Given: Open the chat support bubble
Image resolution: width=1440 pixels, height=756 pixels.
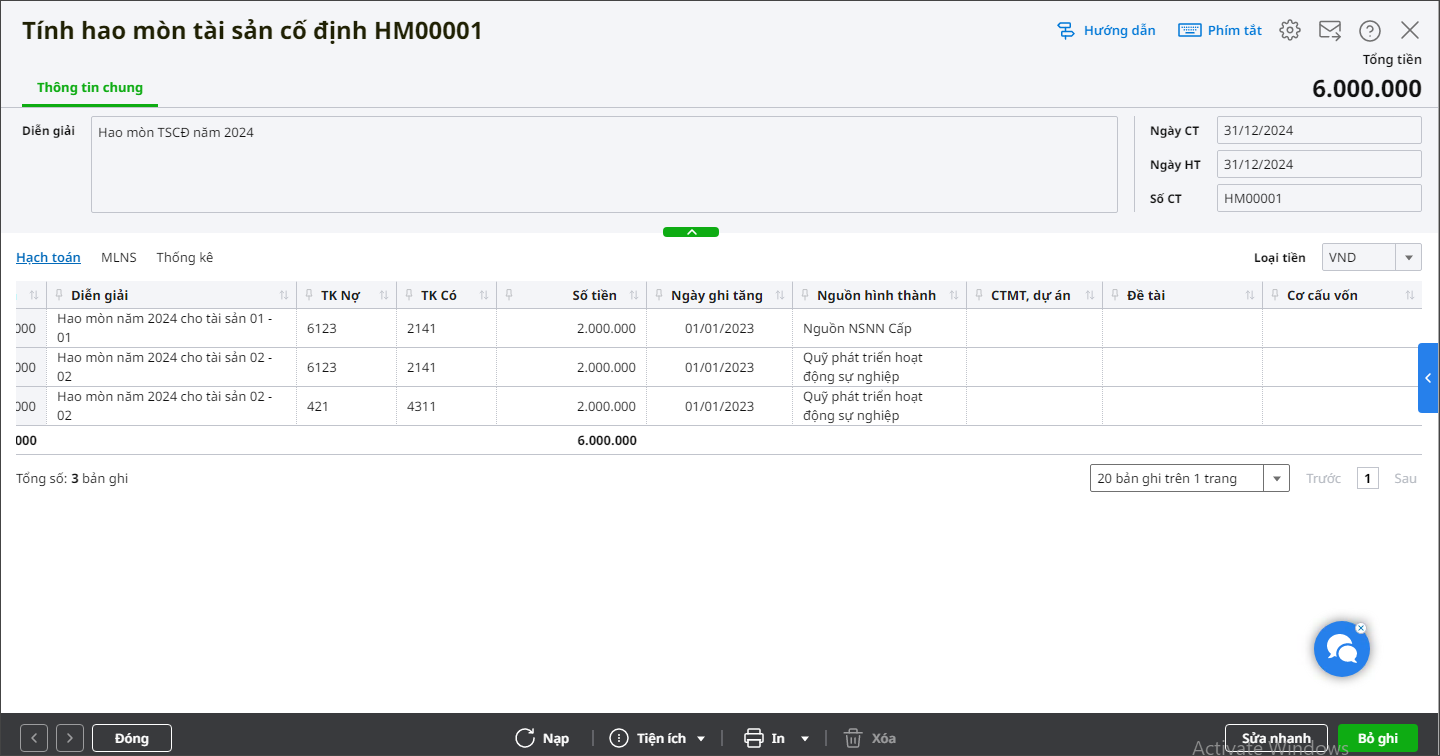Looking at the screenshot, I should pyautogui.click(x=1341, y=649).
